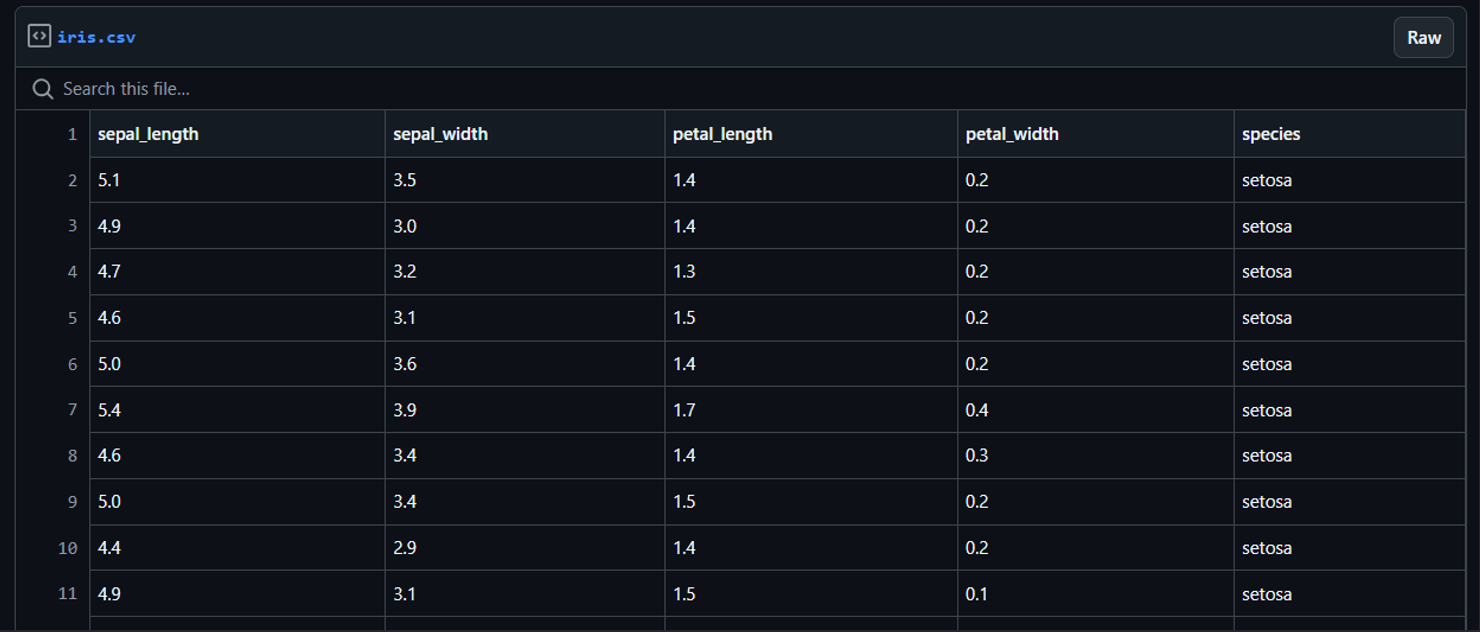Click petal_width value 0.4
This screenshot has height=632, width=1480.
[x=977, y=410]
